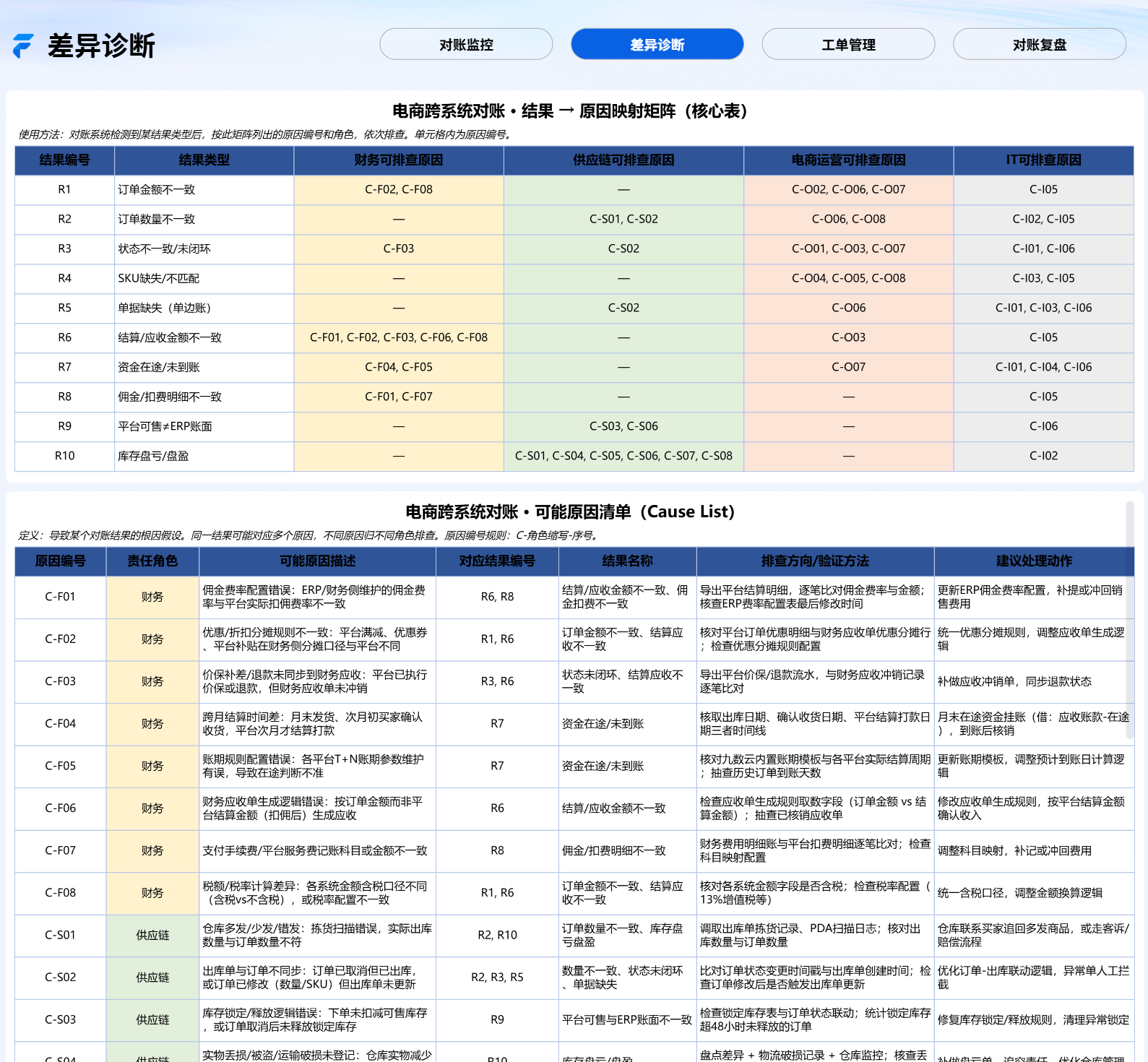
Task: Click the 结果类型 column header
Action: [x=204, y=160]
